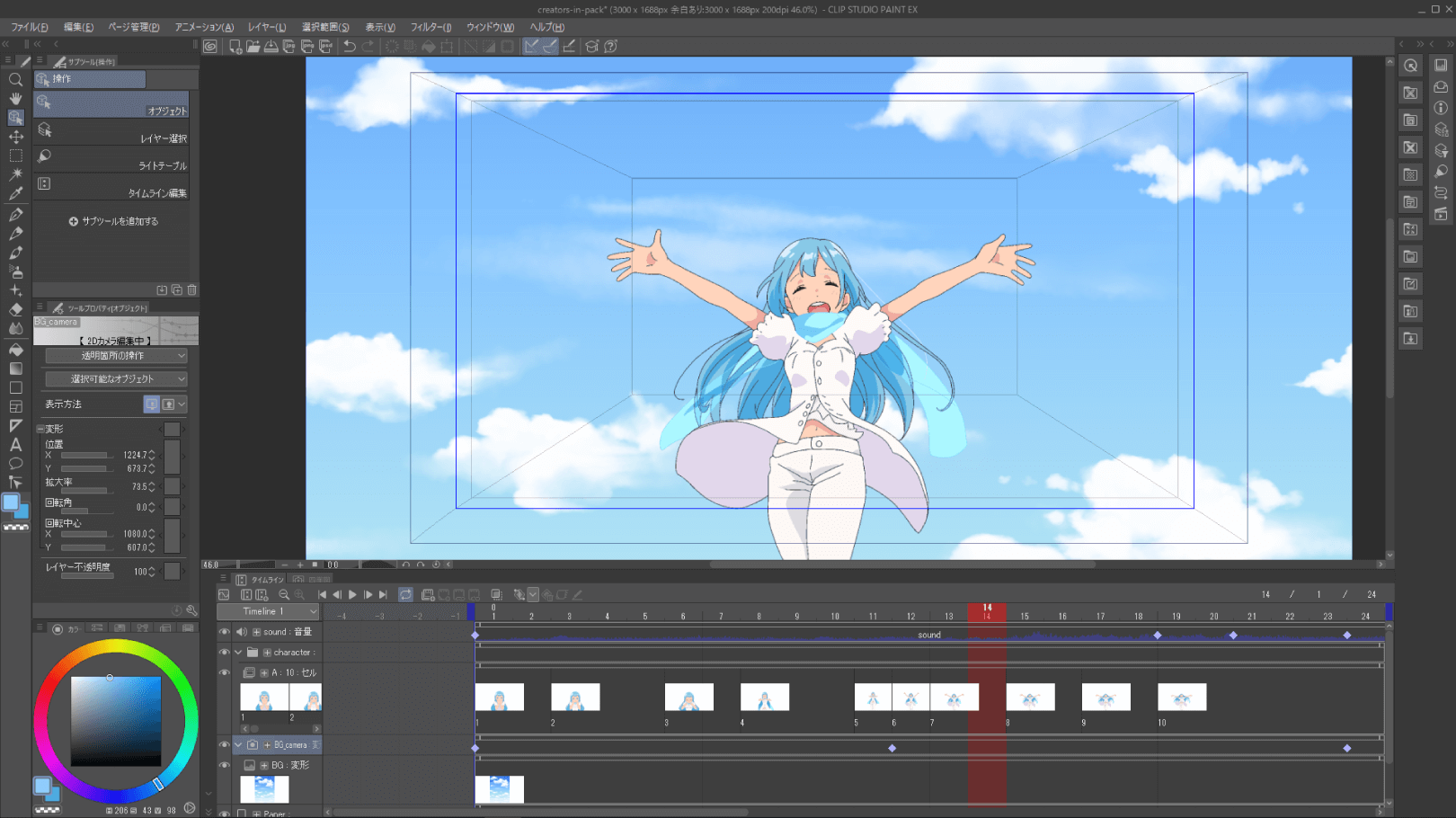This screenshot has height=818, width=1456.
Task: Toggle loop playback in the timeline
Action: (x=405, y=595)
